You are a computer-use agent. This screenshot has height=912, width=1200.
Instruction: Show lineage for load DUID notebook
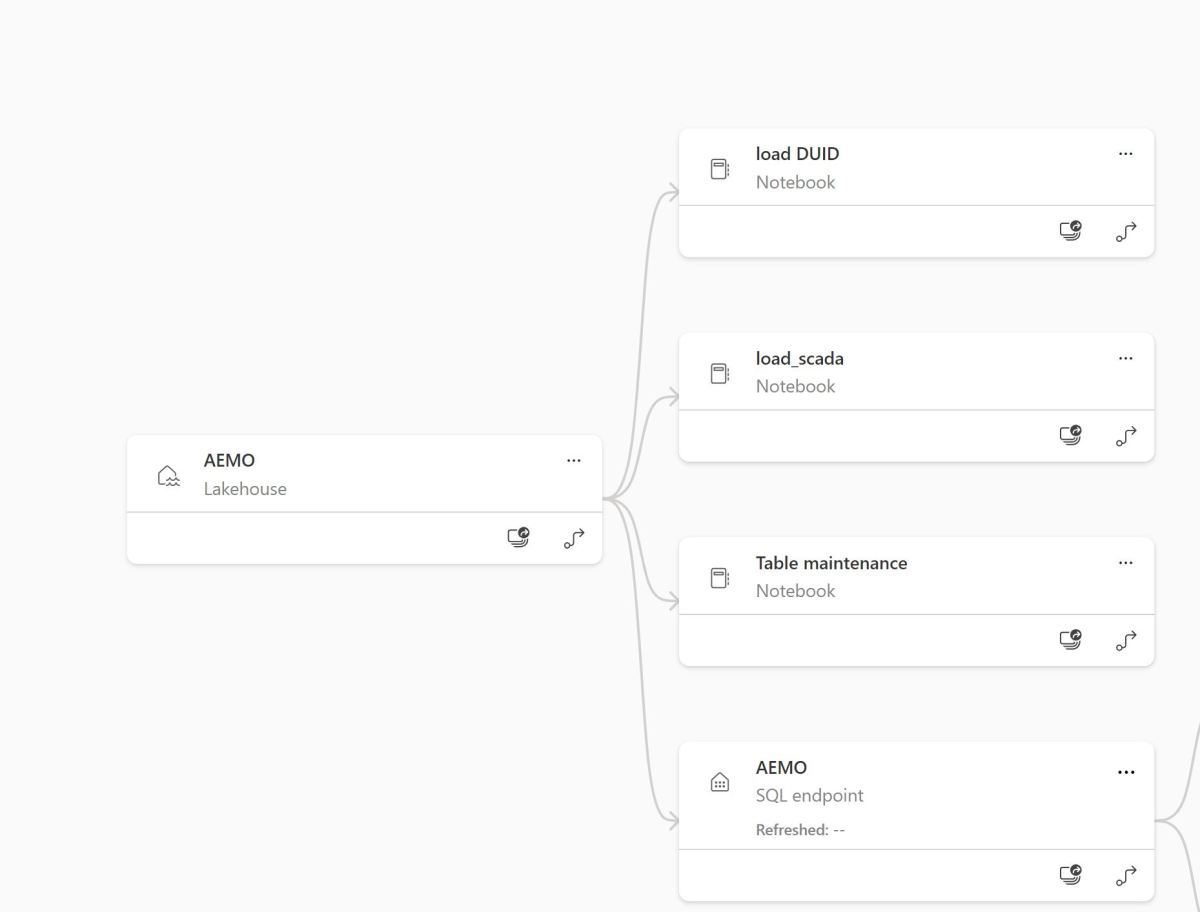coord(1126,231)
